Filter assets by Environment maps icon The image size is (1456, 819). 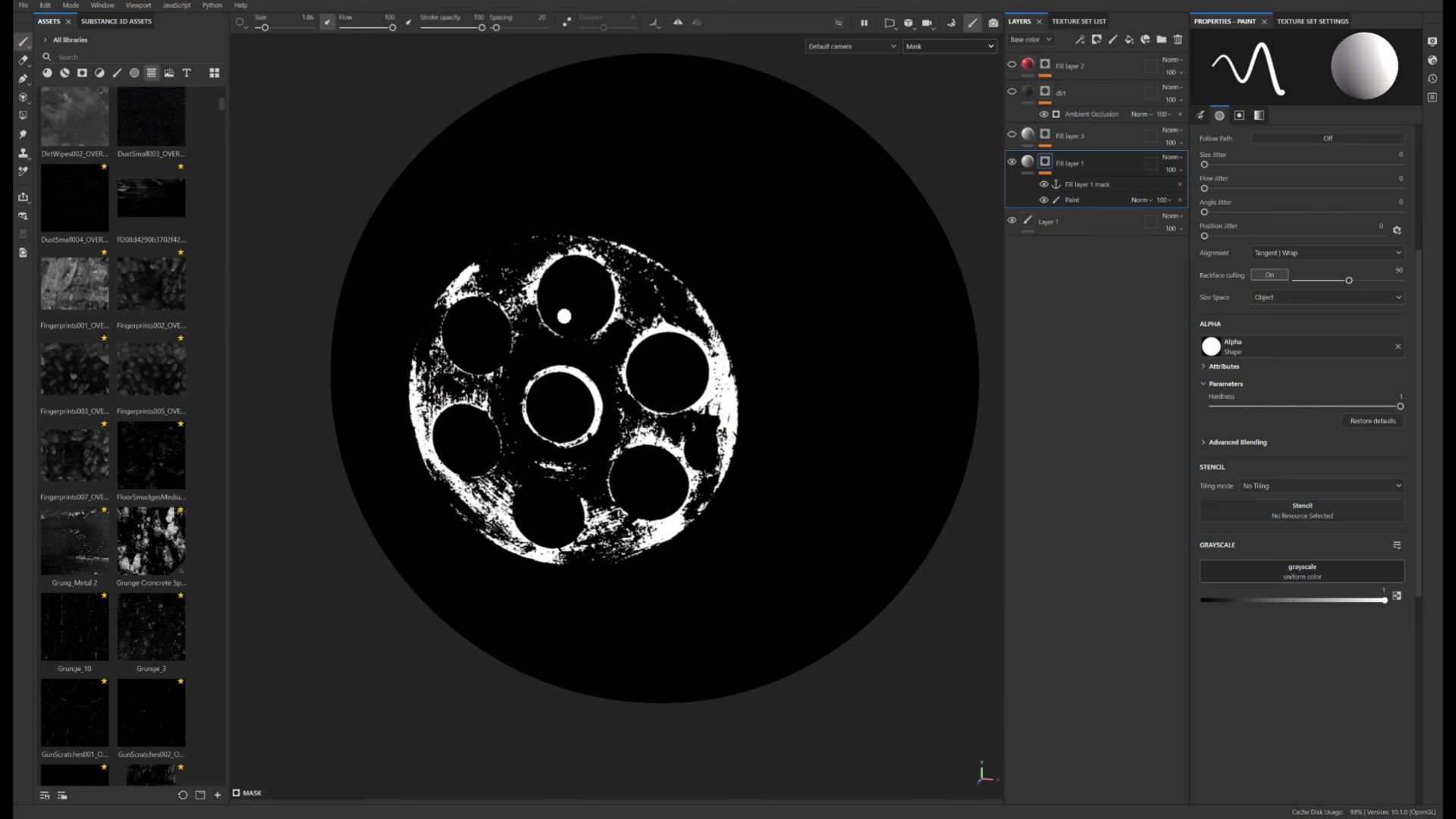pos(169,73)
